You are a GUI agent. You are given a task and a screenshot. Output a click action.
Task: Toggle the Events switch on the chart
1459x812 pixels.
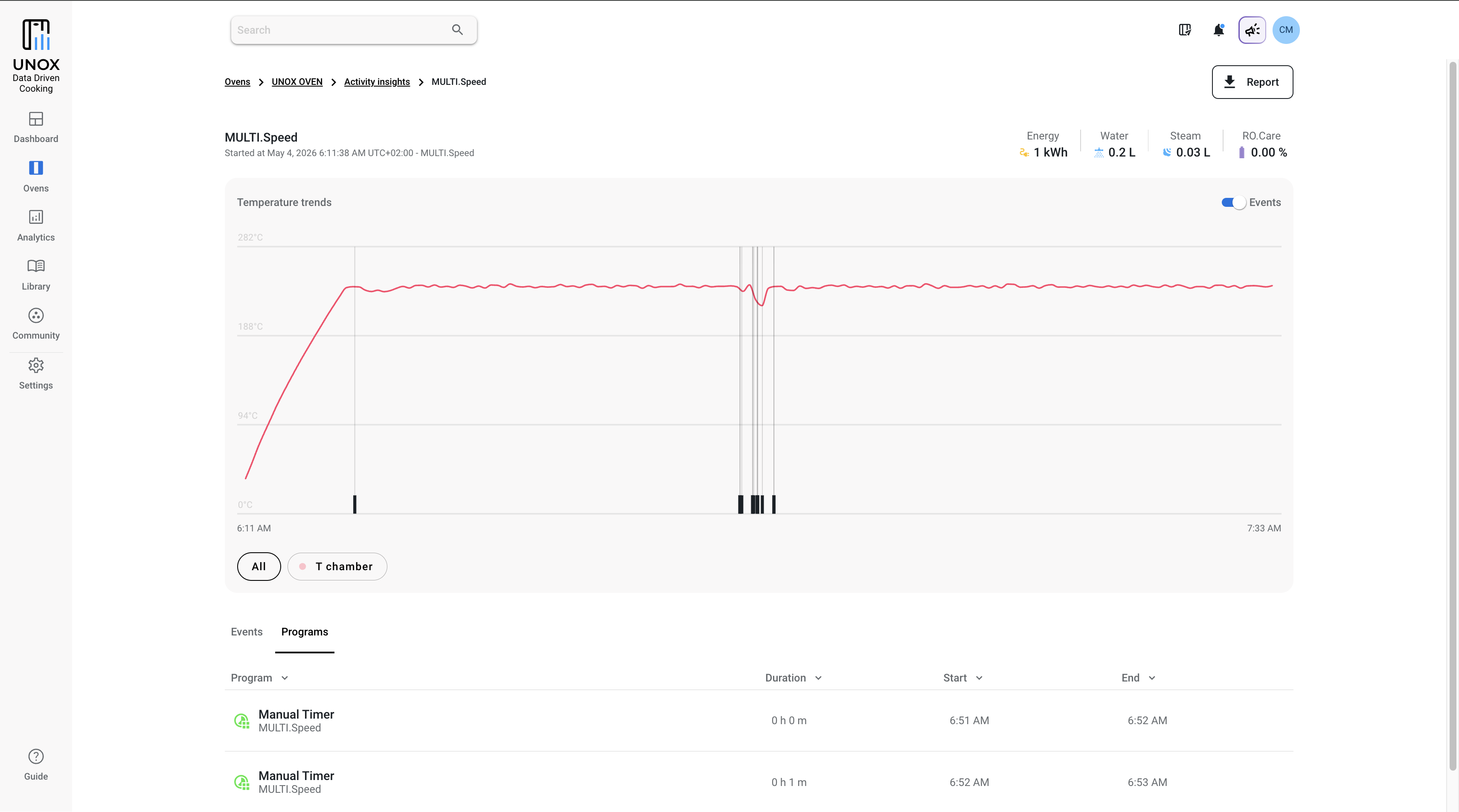1234,203
